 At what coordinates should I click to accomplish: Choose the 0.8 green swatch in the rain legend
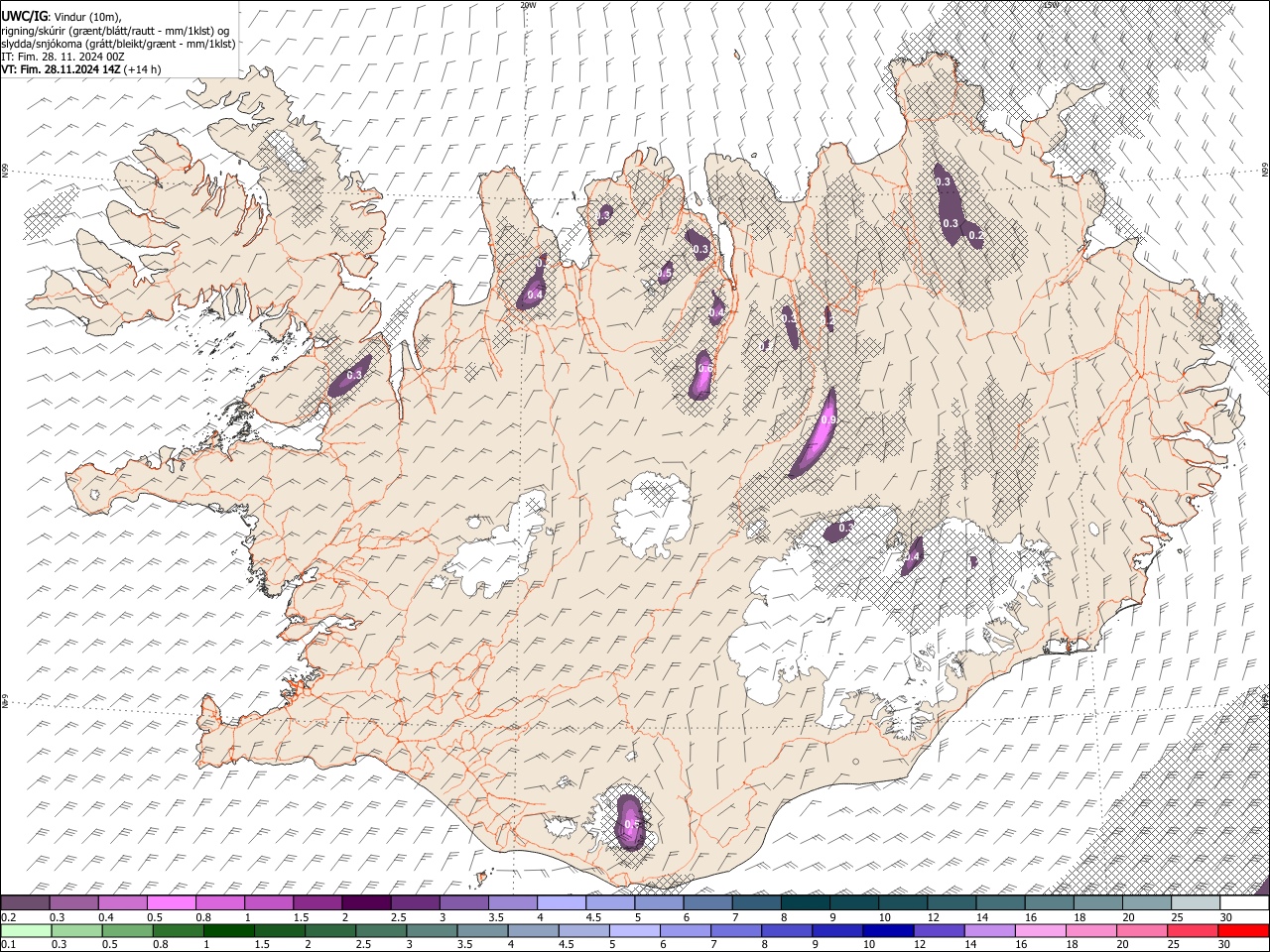(x=178, y=930)
